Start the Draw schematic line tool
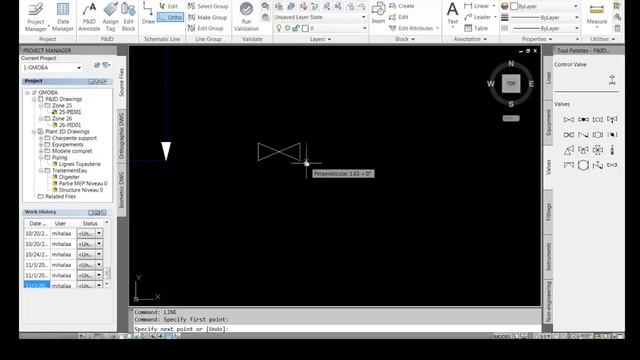This screenshot has height=360, width=640. [x=148, y=13]
